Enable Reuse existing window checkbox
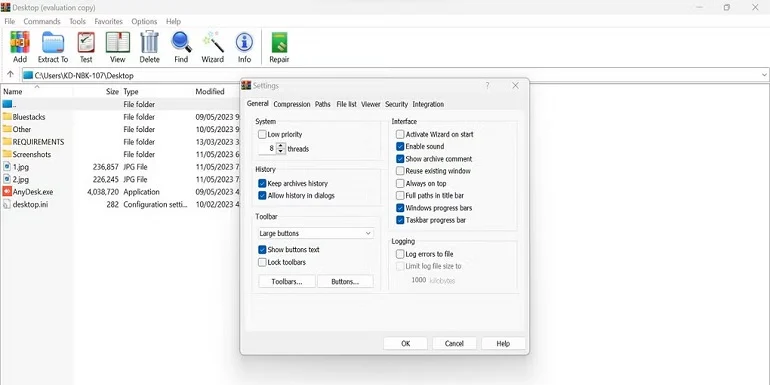This screenshot has height=385, width=770. coord(400,171)
